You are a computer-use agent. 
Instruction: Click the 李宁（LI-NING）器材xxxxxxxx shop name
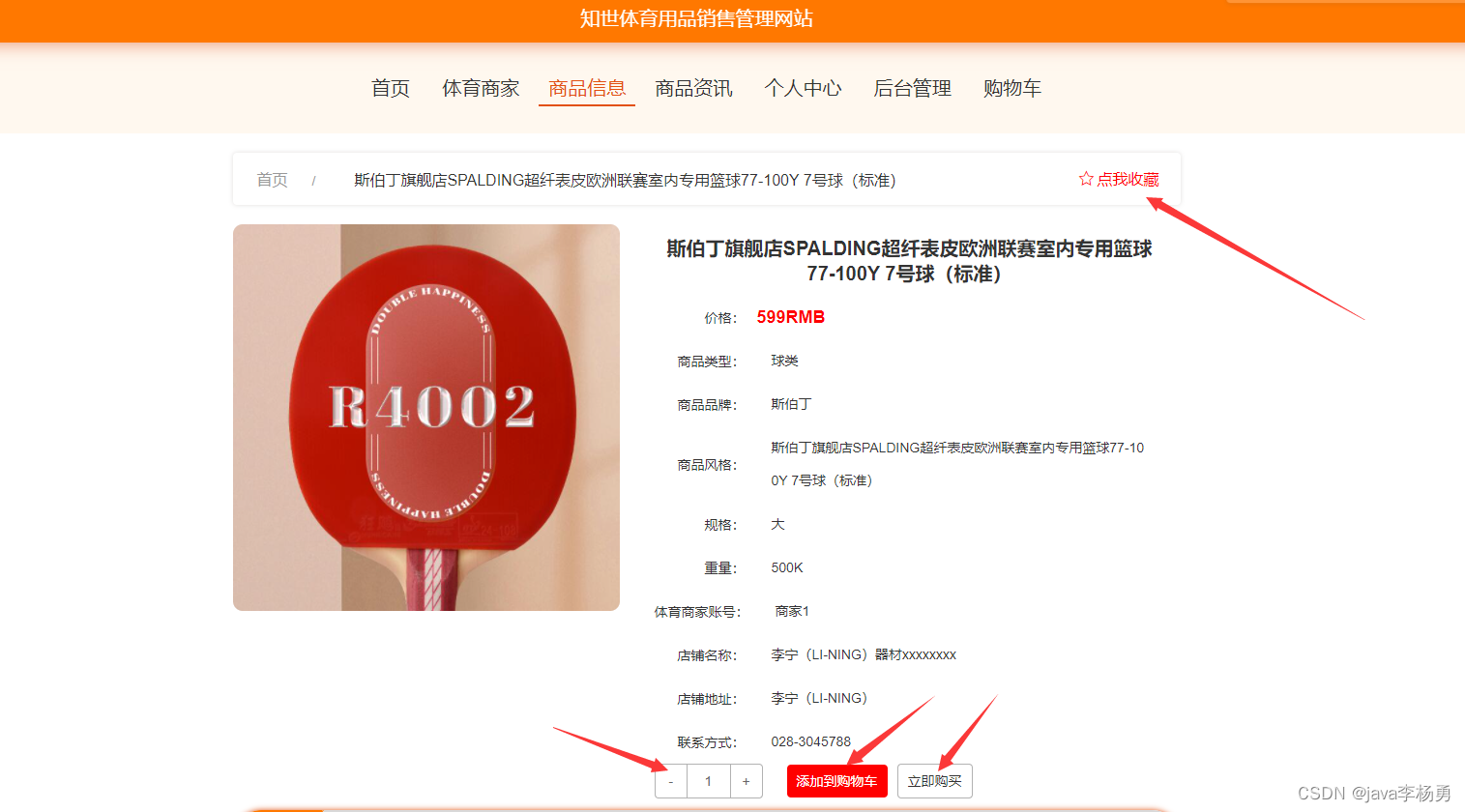click(x=864, y=654)
